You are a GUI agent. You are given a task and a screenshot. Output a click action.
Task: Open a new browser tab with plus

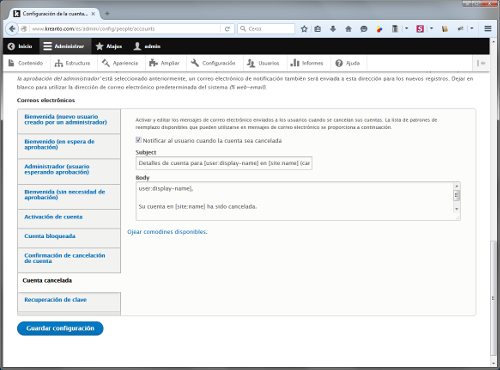click(107, 13)
